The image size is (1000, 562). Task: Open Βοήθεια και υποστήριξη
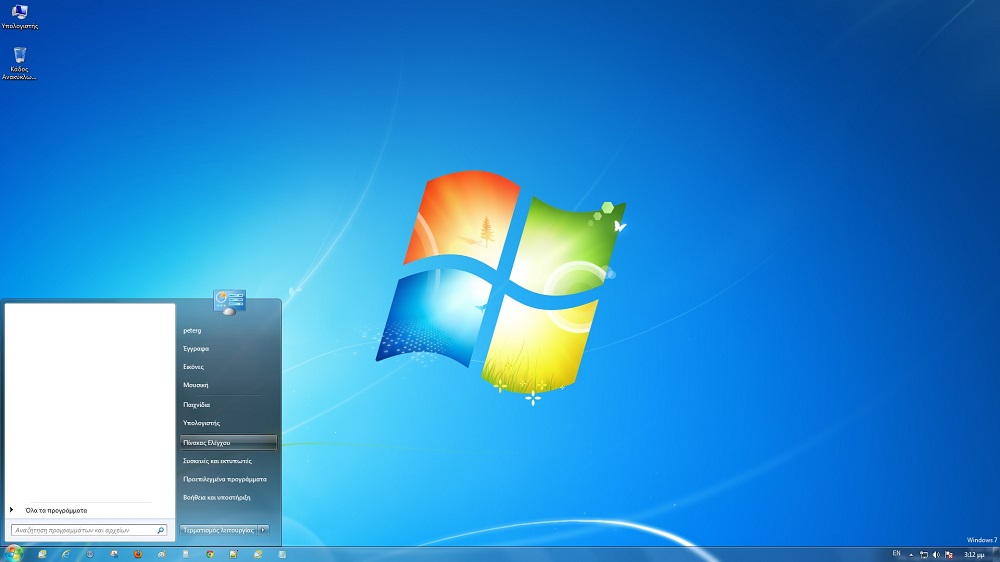point(217,498)
